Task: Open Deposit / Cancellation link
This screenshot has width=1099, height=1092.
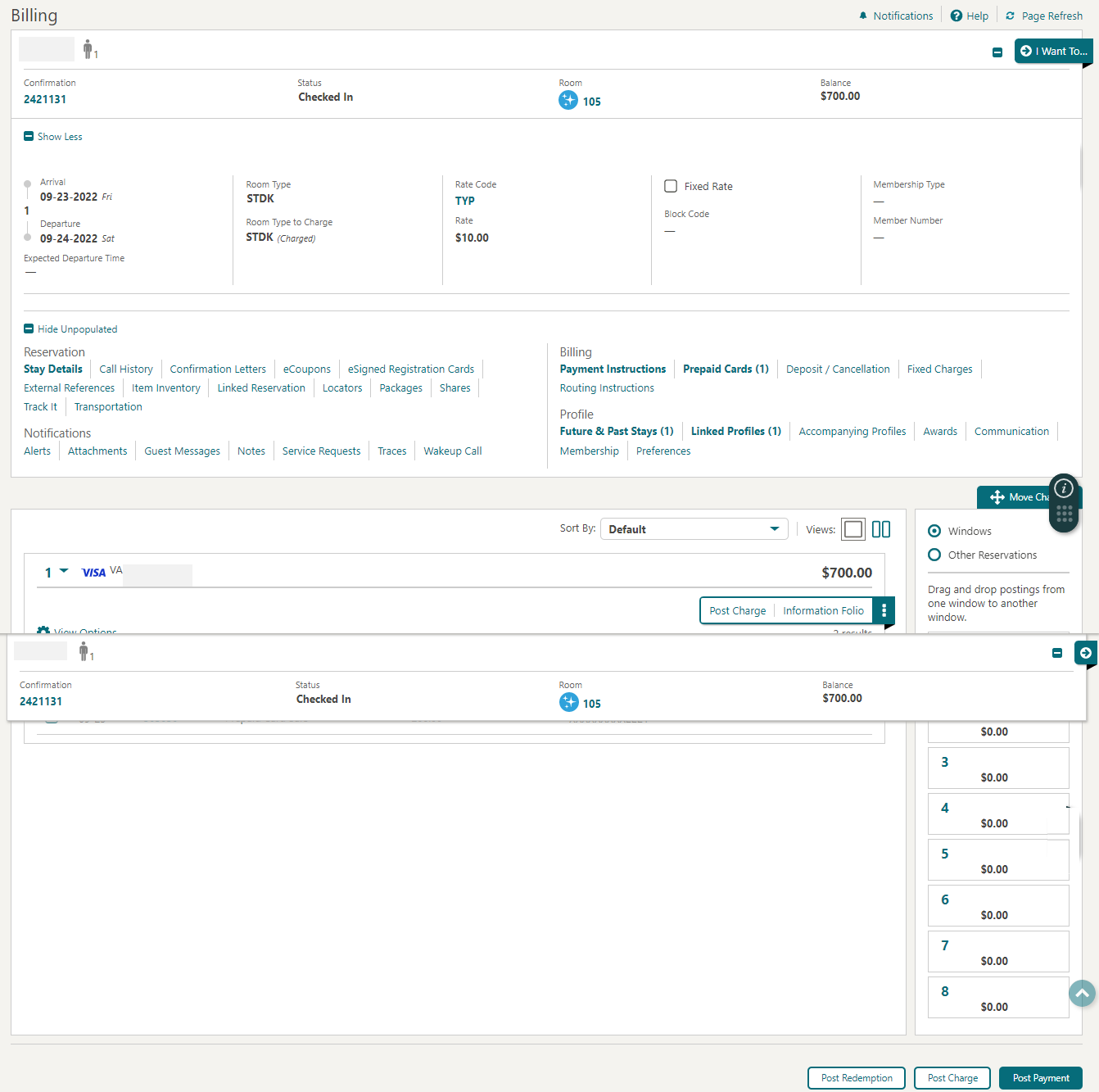Action: (x=838, y=369)
